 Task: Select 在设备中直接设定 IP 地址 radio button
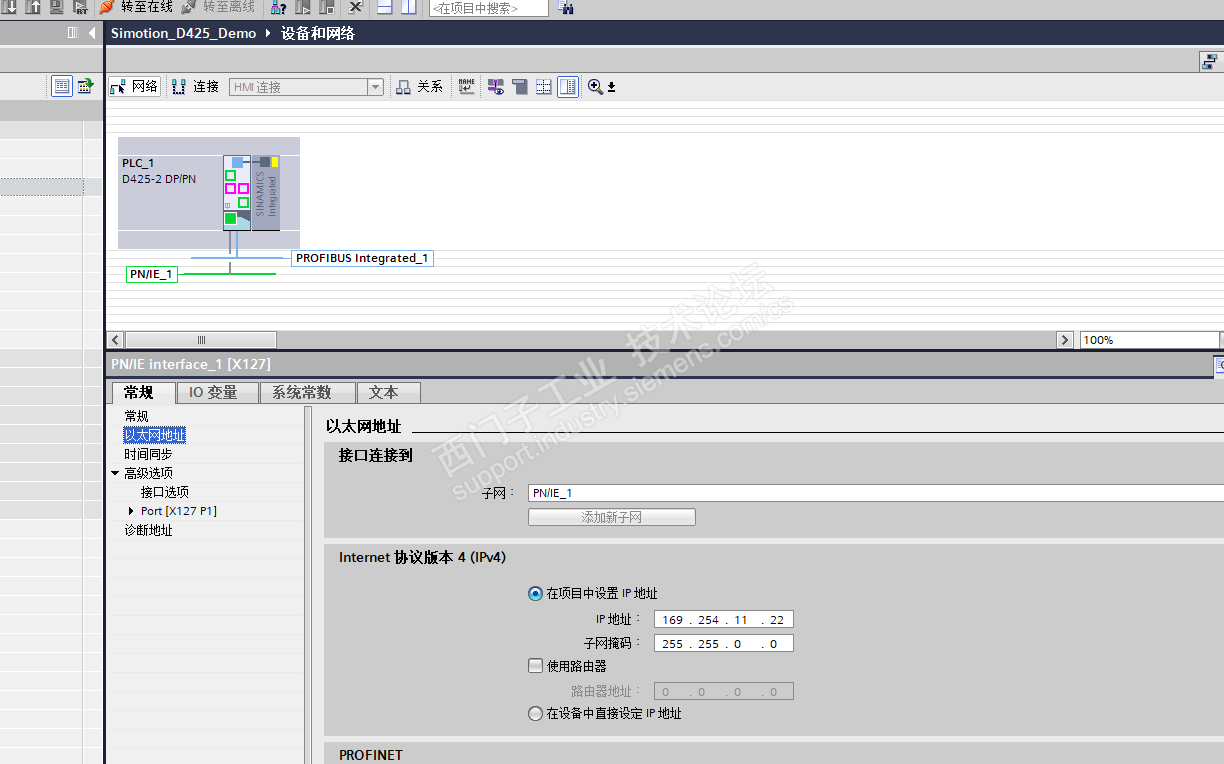[x=535, y=714]
